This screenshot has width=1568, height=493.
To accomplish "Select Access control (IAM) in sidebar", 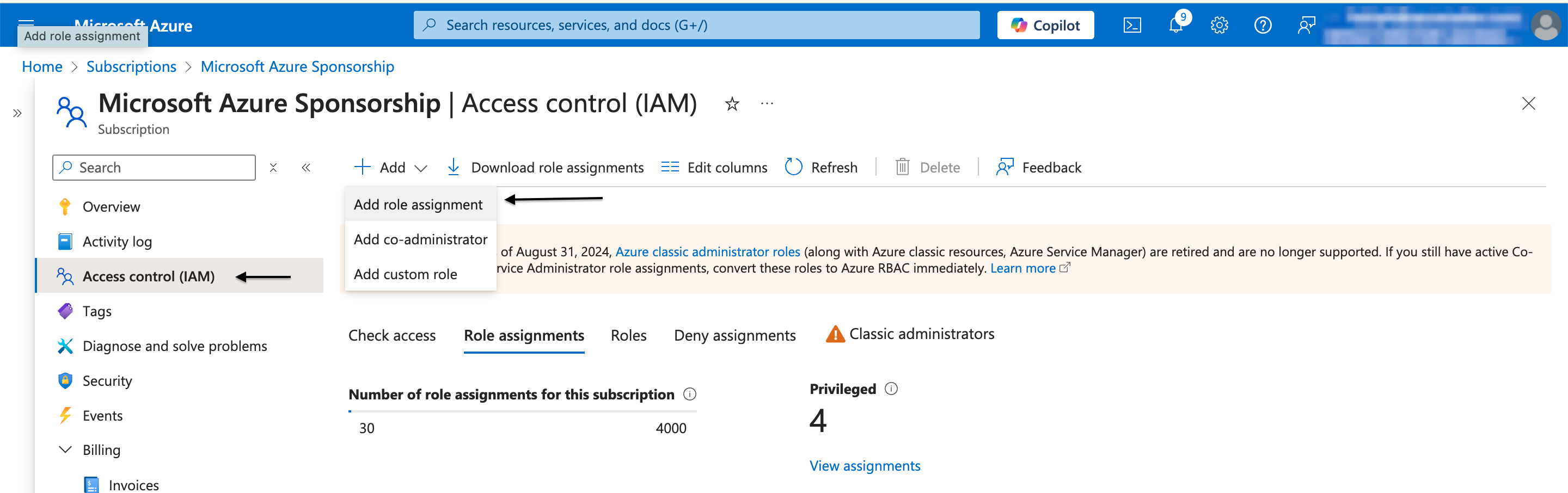I will [x=180, y=276].
